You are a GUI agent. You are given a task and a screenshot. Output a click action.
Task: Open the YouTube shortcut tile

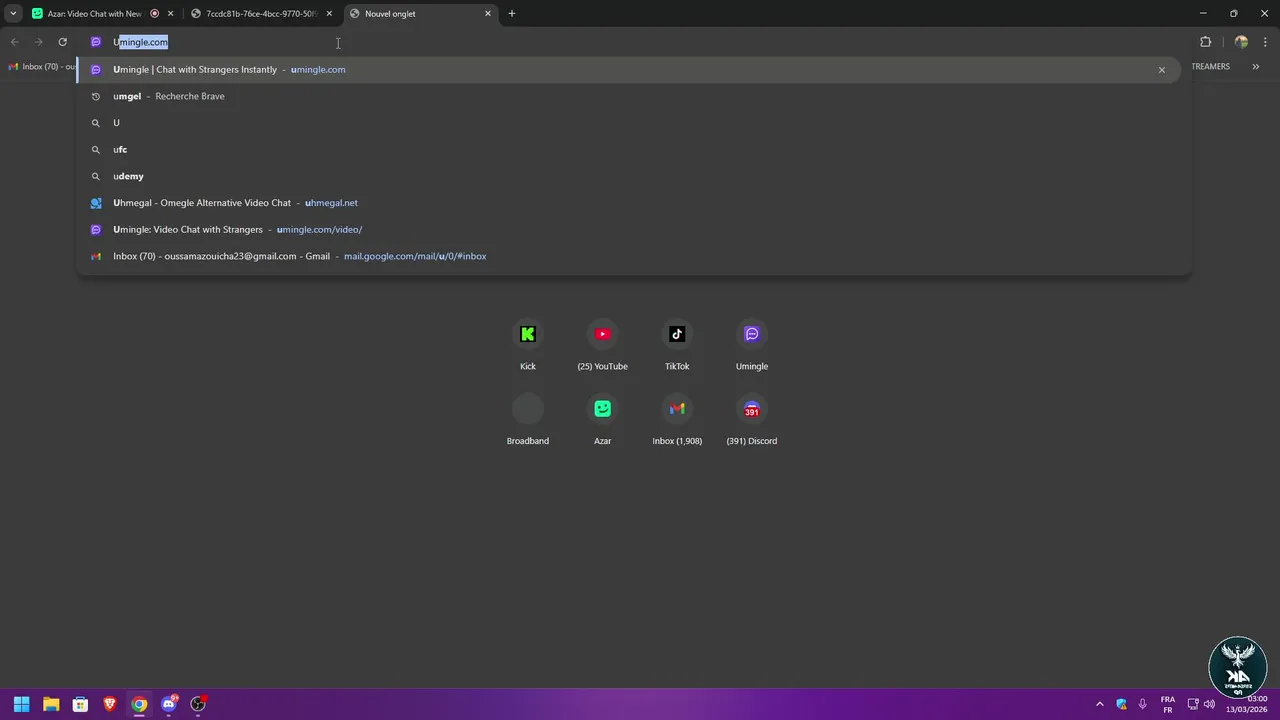pos(602,344)
